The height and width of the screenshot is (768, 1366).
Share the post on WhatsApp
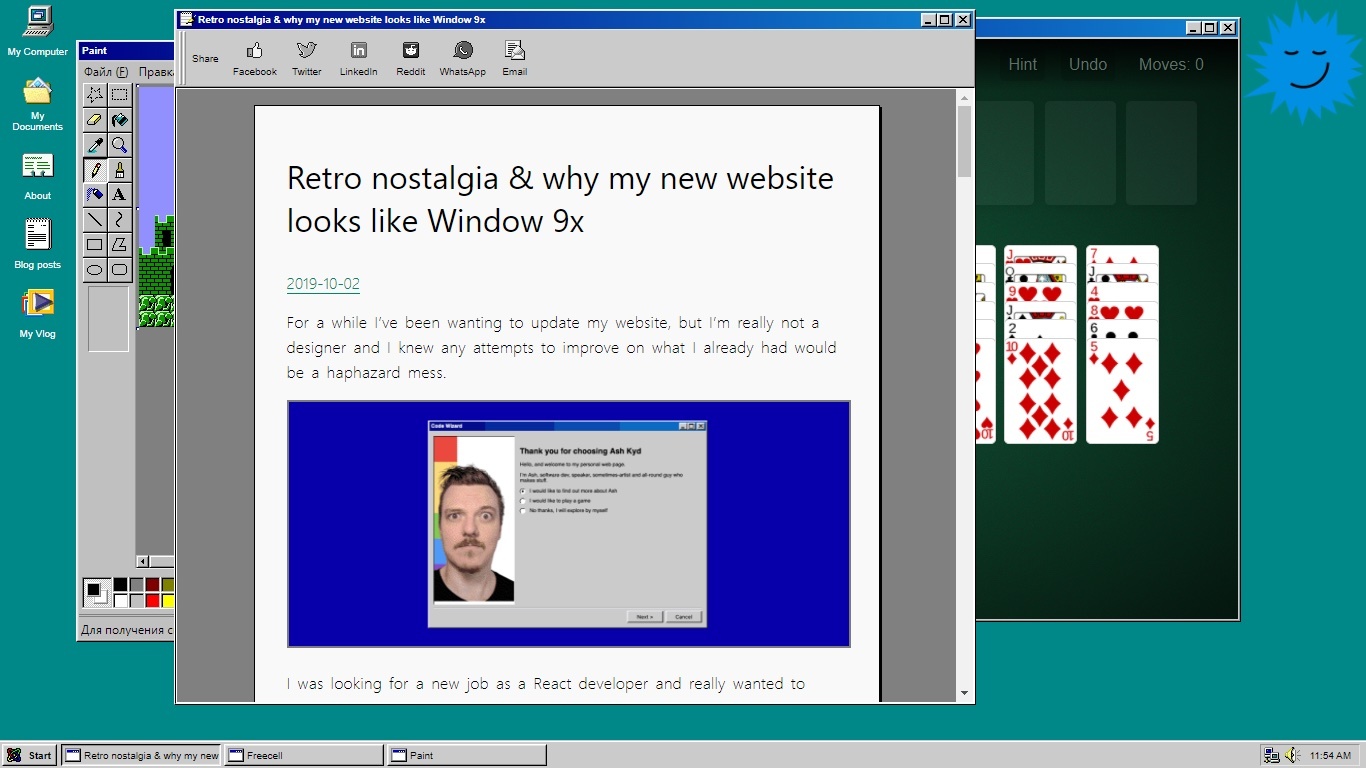pyautogui.click(x=462, y=58)
